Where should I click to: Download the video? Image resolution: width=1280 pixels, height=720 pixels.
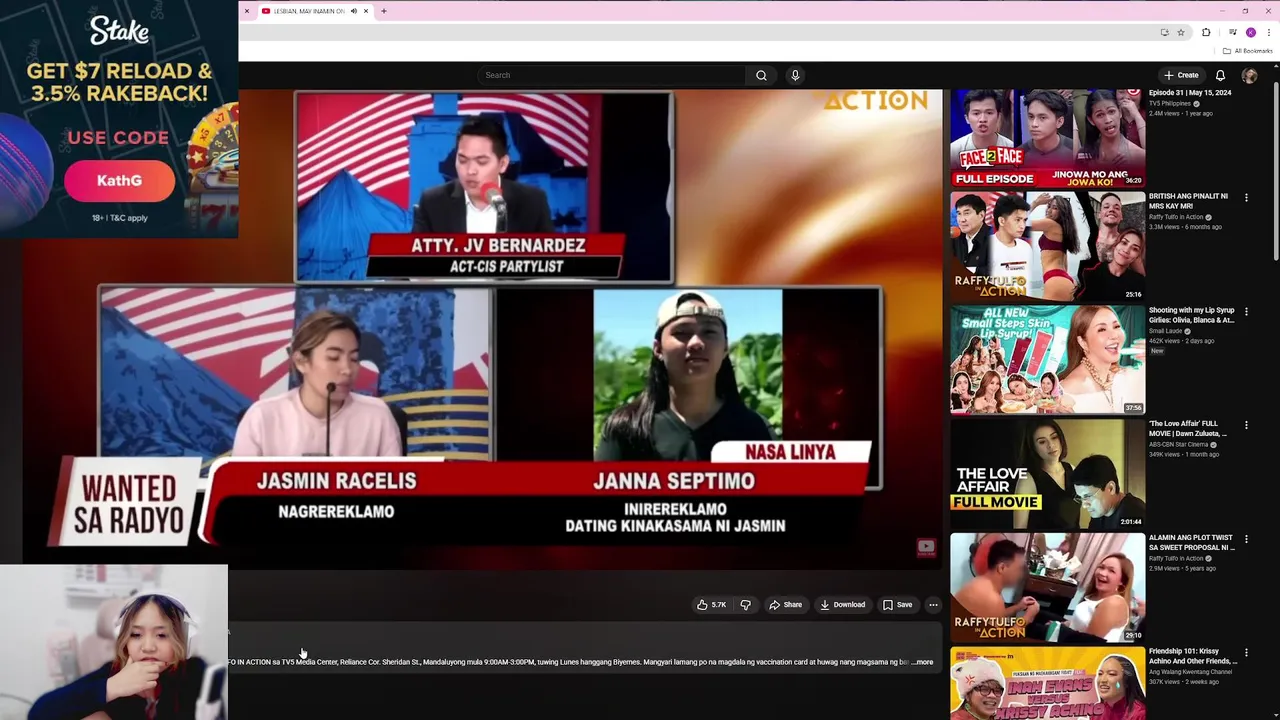pyautogui.click(x=842, y=605)
